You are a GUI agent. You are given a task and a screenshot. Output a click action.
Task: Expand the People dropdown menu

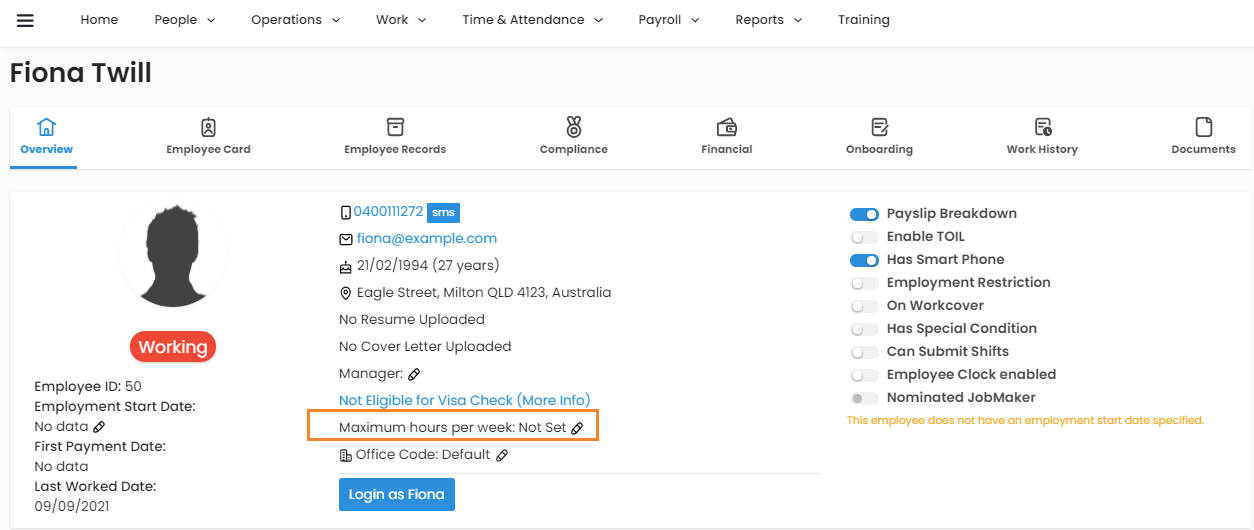[x=184, y=20]
